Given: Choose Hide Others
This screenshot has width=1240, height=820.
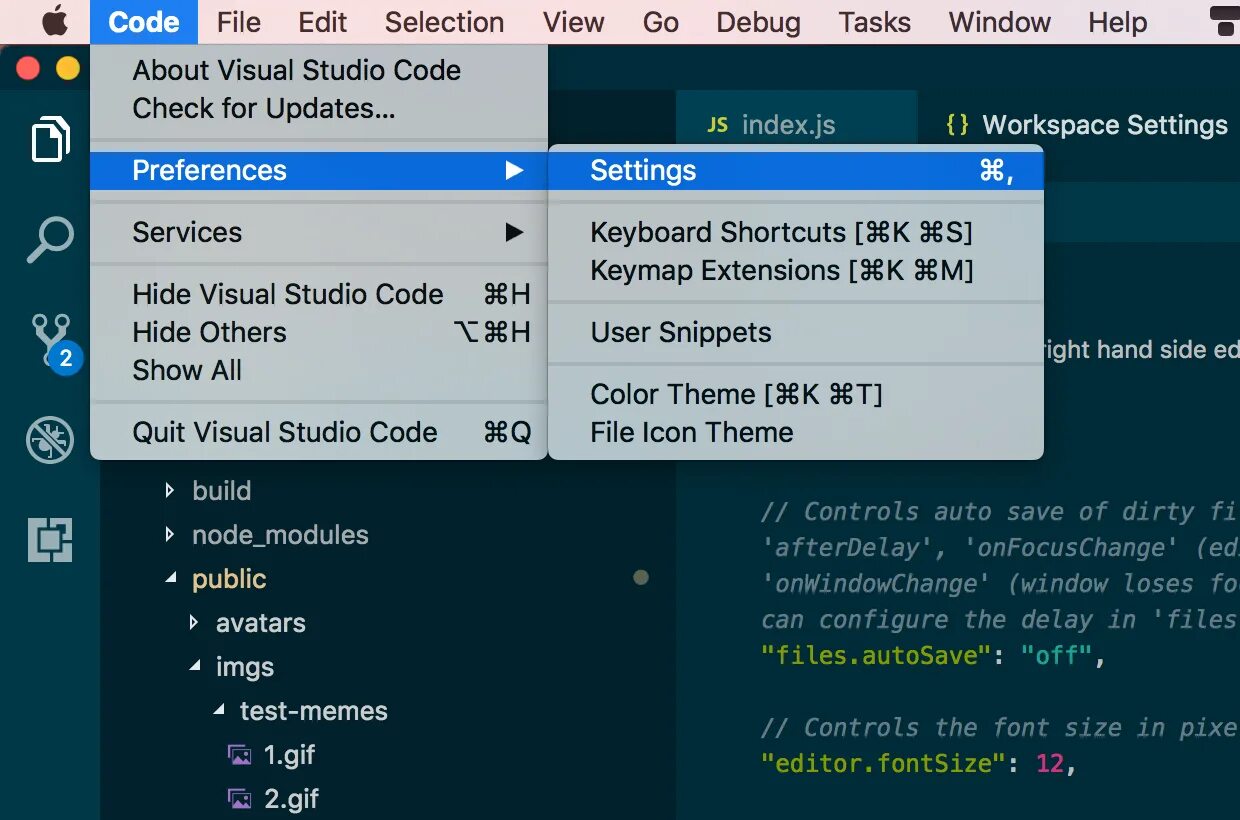Looking at the screenshot, I should (319, 332).
